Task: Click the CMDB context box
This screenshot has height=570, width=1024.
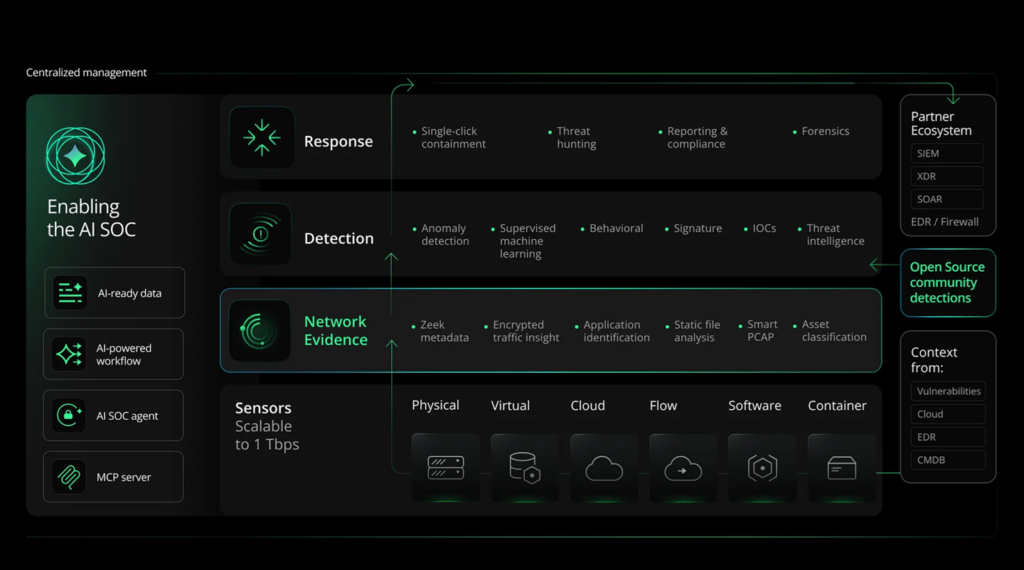Action: coord(948,460)
